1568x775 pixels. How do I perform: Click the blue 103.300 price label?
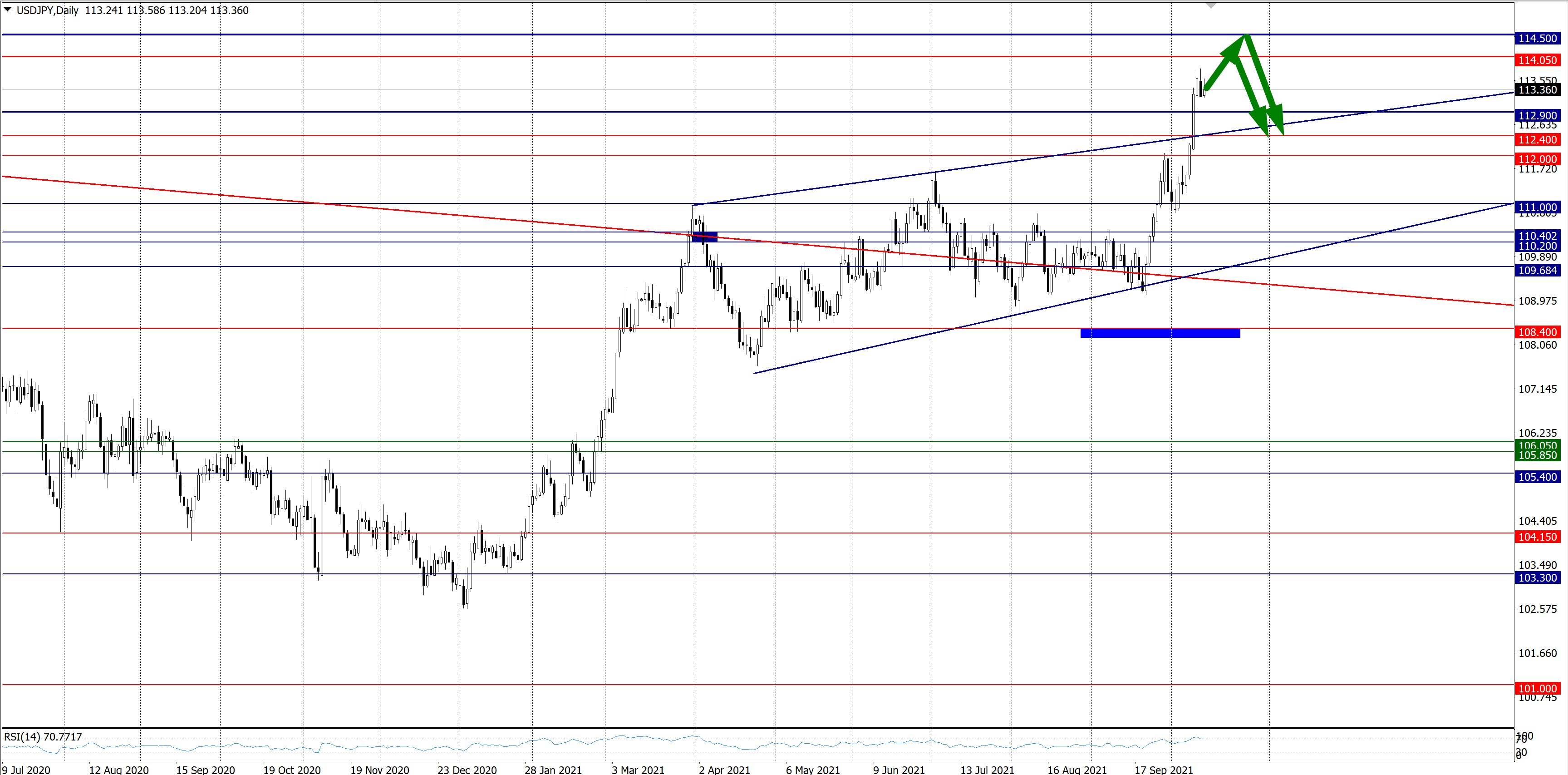[1537, 578]
